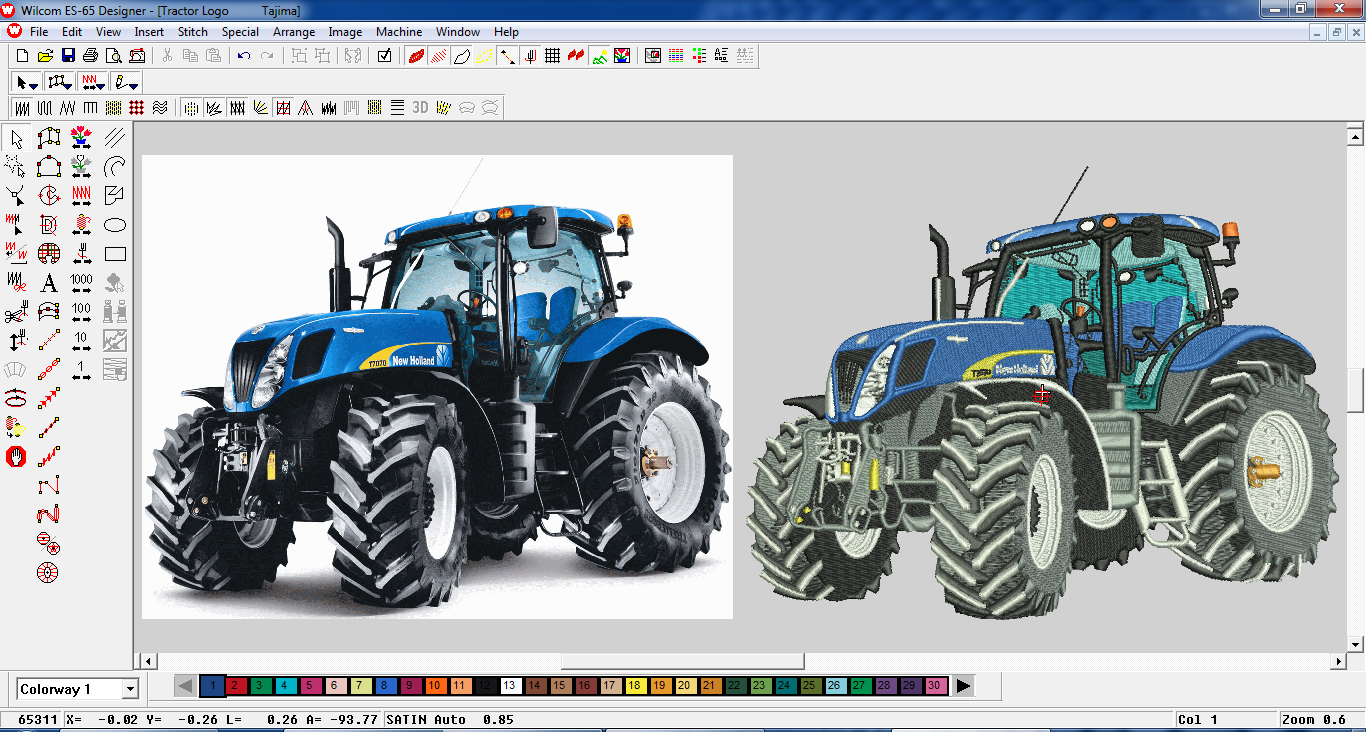Screen dimensions: 1366x732
Task: Pick white color swatch number 13
Action: tap(509, 686)
